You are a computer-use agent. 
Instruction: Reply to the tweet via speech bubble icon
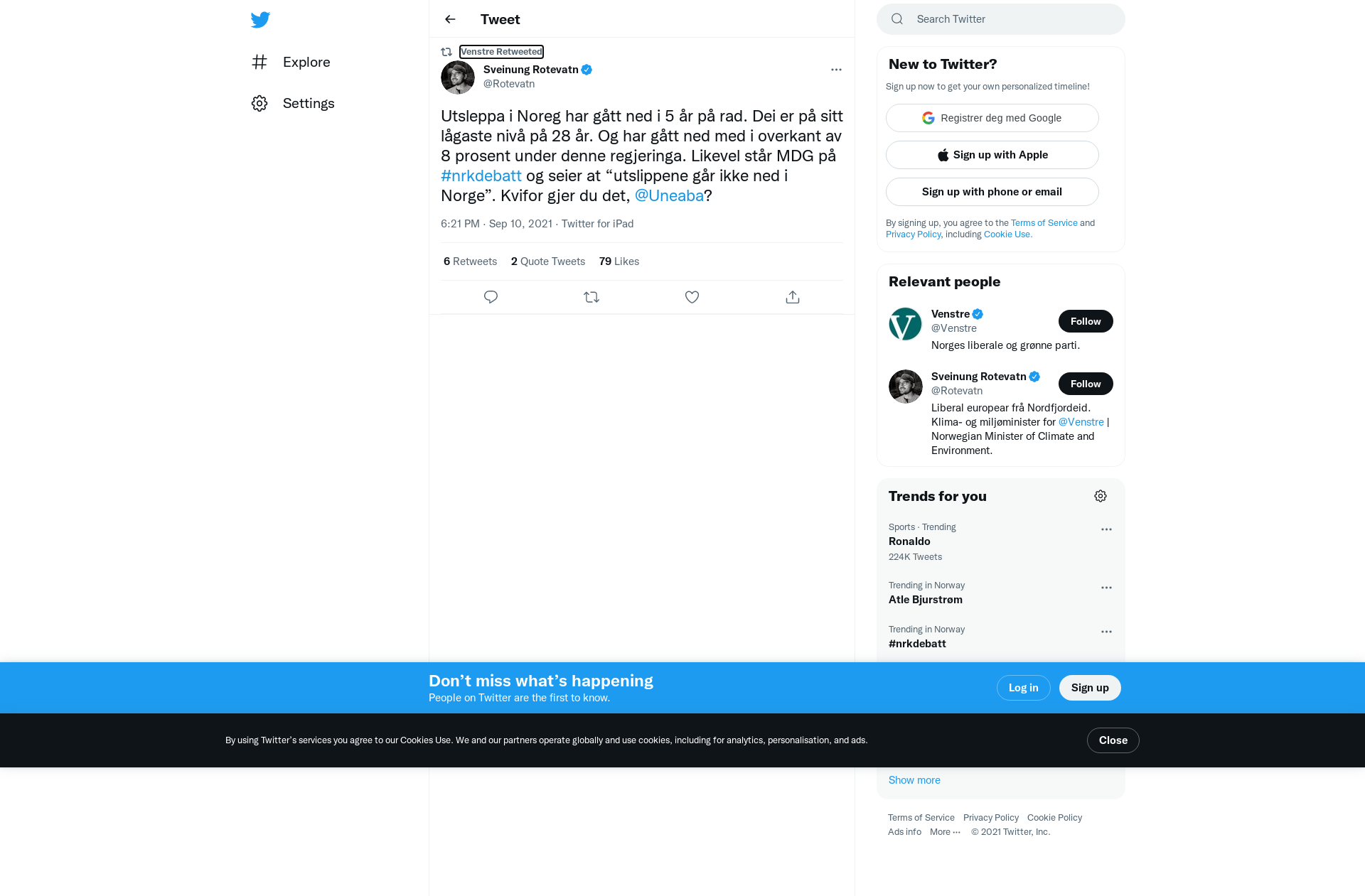coord(491,297)
